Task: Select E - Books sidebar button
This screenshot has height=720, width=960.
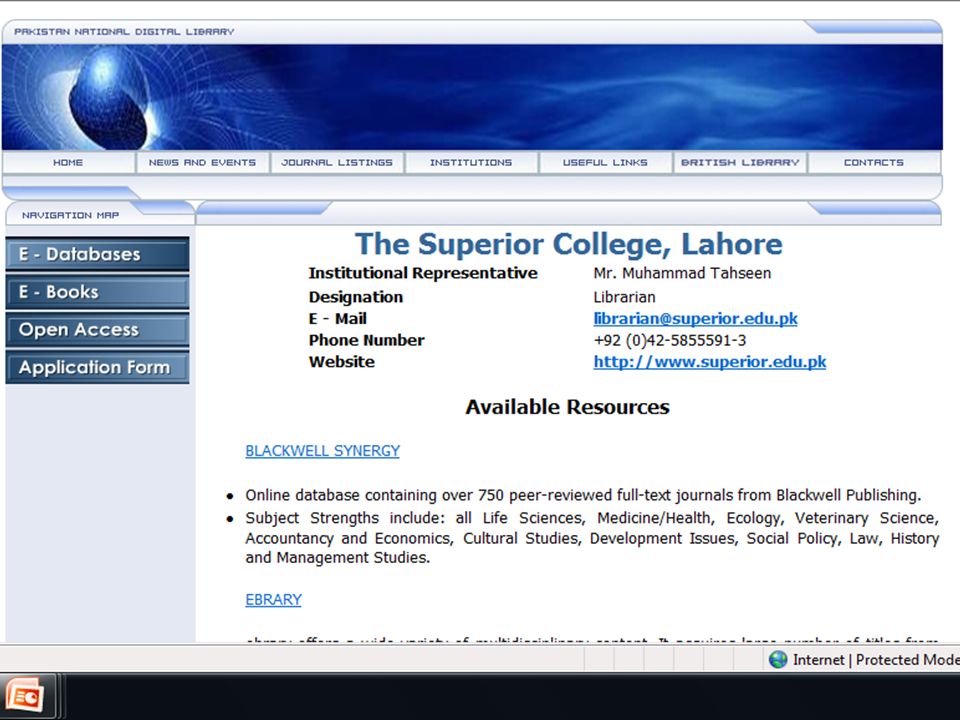Action: coord(97,292)
